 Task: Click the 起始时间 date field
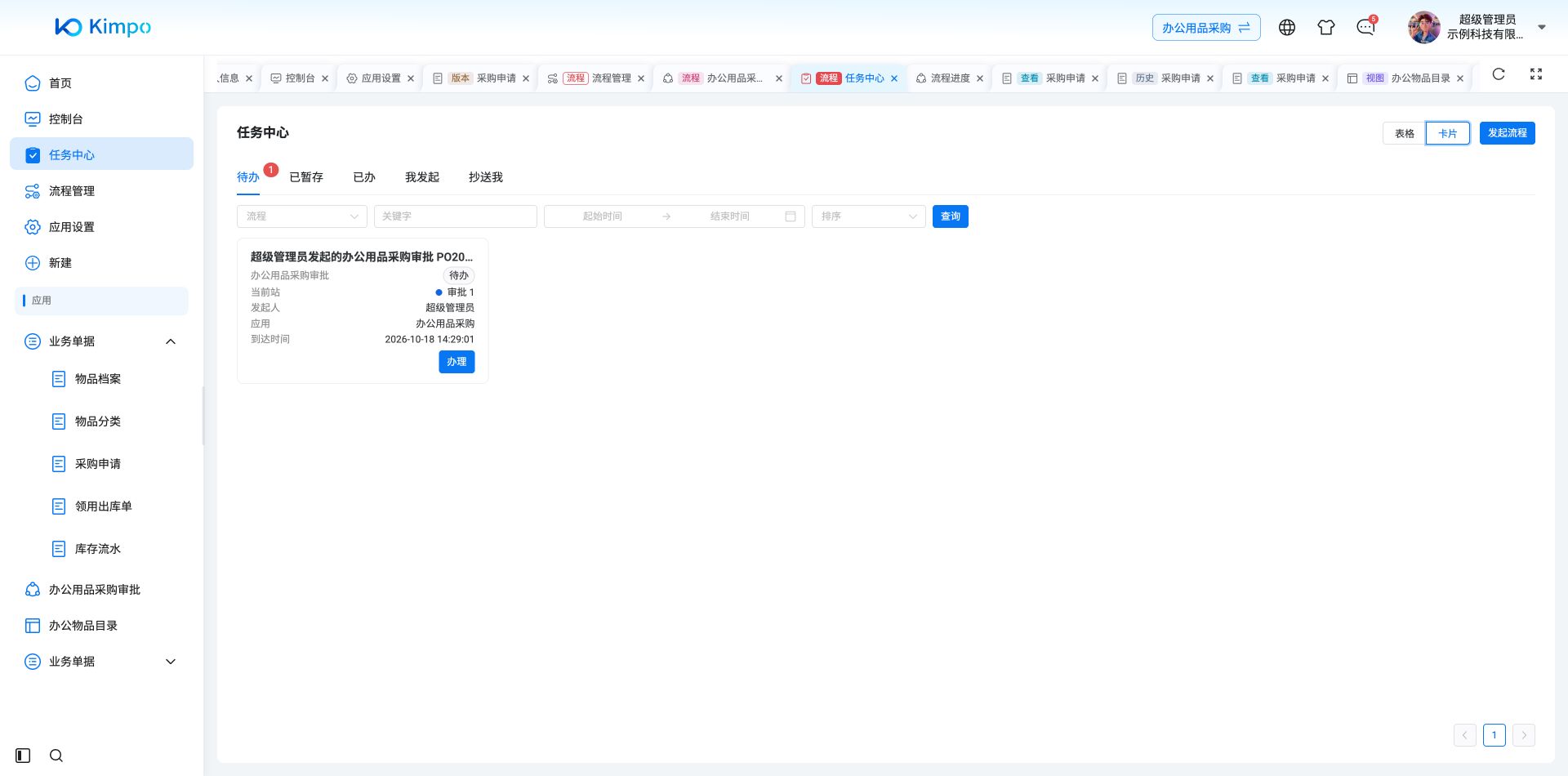click(603, 216)
